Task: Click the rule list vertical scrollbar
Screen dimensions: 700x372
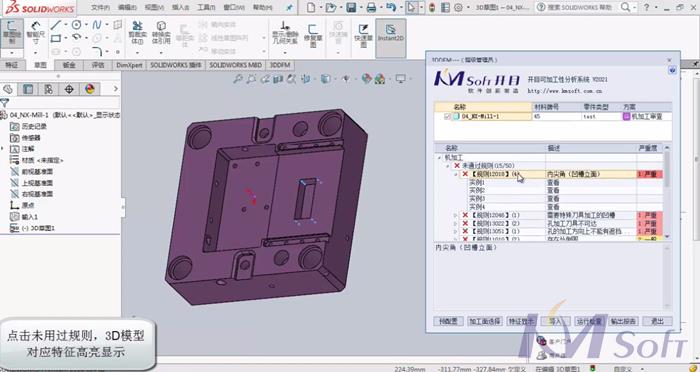Action: (667, 192)
